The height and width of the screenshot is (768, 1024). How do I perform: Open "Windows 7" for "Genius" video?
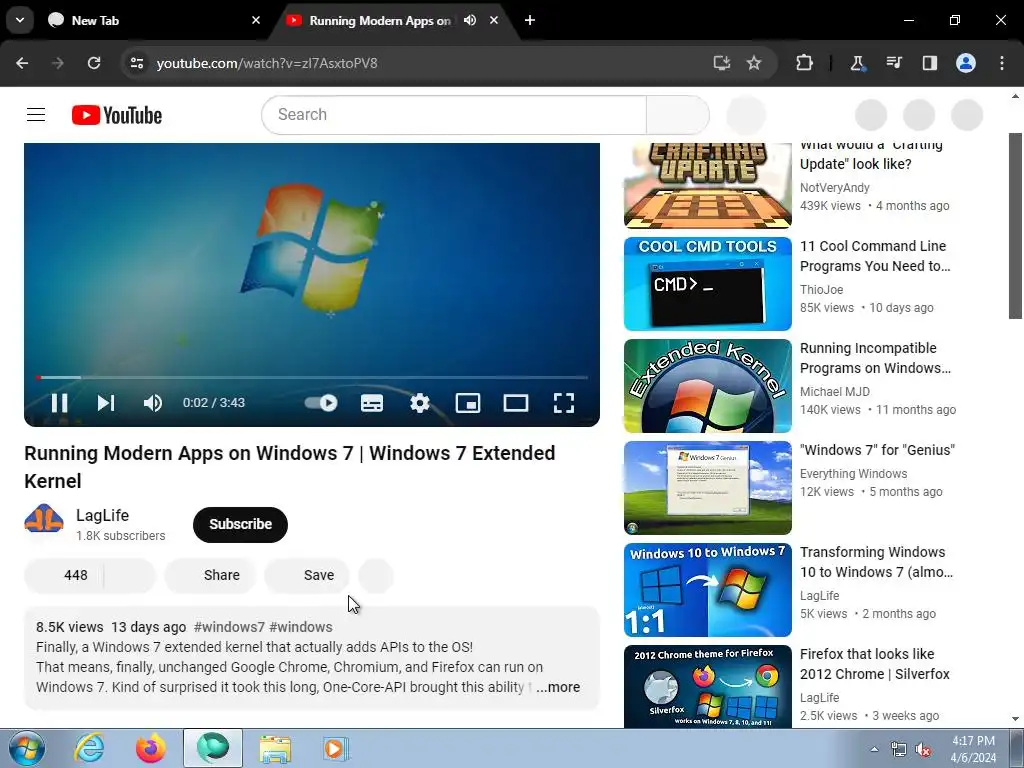click(877, 450)
